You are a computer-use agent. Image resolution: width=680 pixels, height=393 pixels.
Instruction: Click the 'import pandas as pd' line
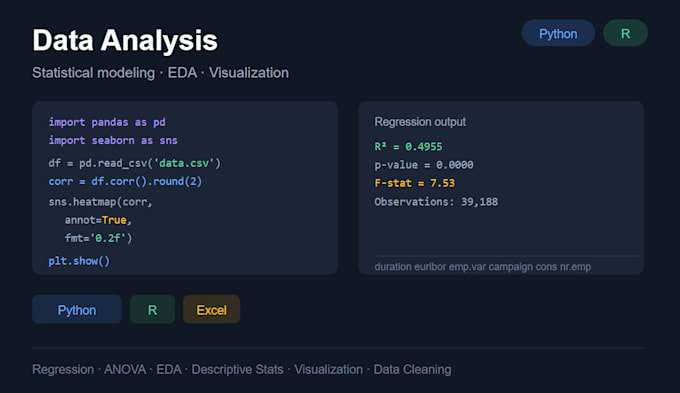click(107, 122)
